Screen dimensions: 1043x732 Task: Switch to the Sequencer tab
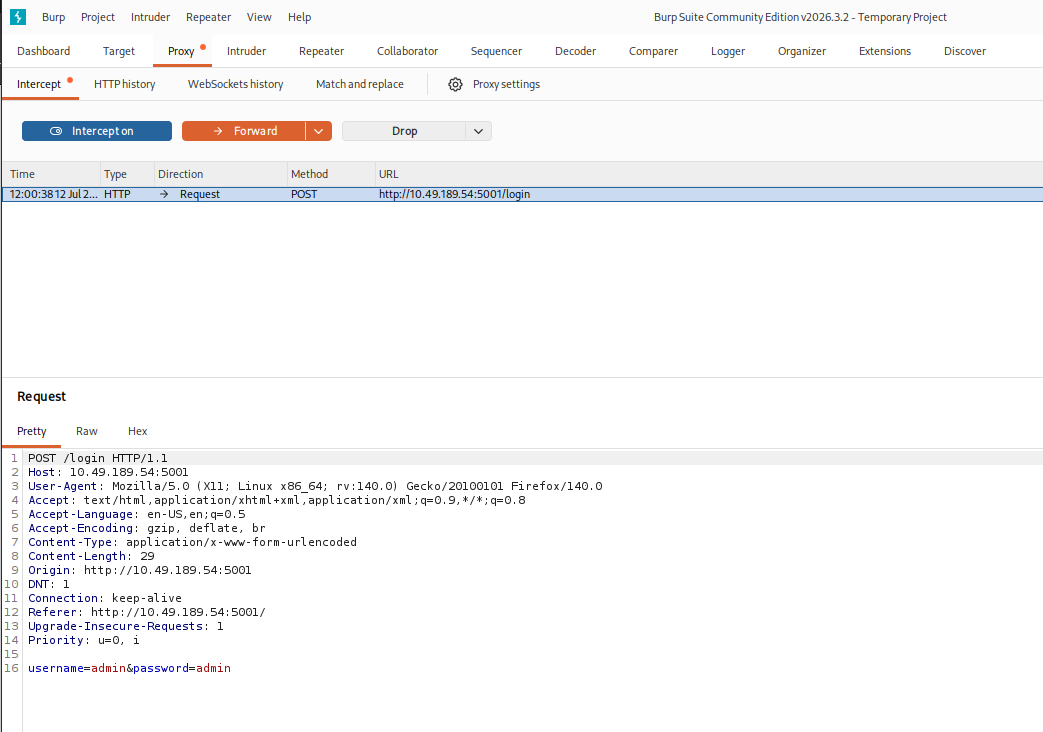[496, 51]
